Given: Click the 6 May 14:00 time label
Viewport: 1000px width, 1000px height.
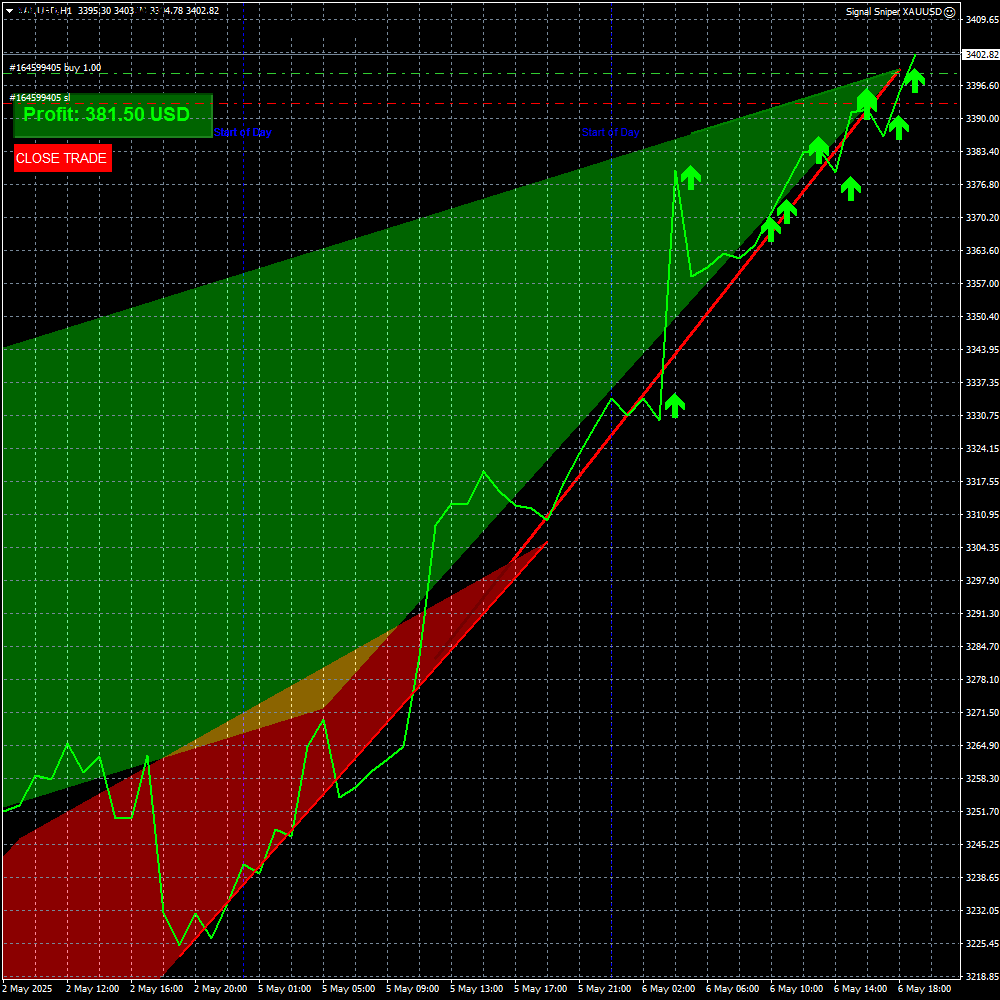Looking at the screenshot, I should point(860,989).
